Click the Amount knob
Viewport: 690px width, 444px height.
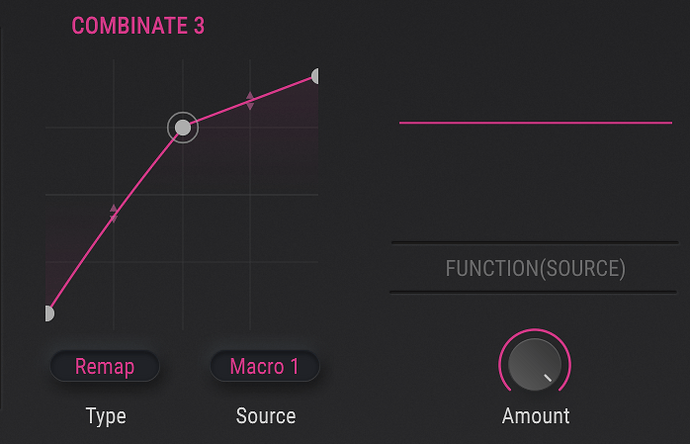[534, 365]
